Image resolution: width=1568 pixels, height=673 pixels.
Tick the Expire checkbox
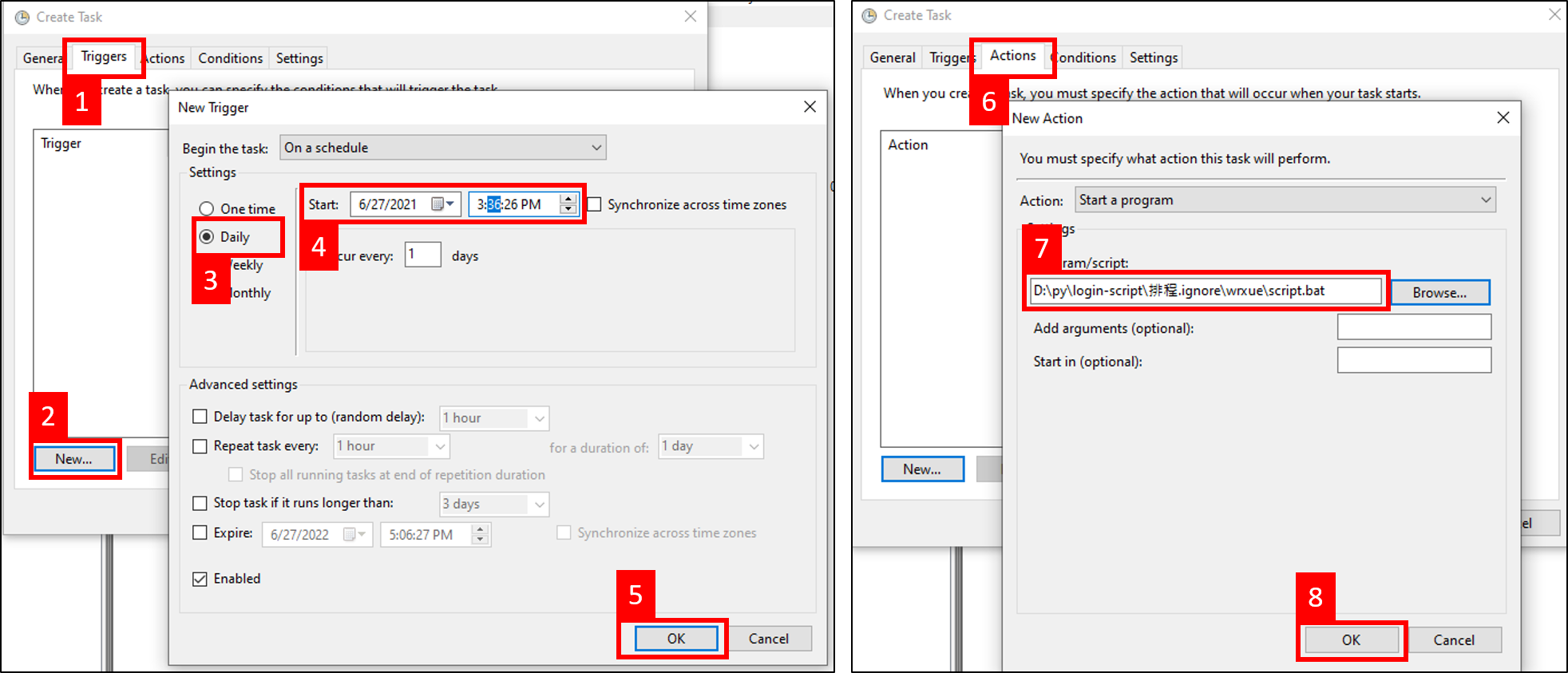click(200, 532)
